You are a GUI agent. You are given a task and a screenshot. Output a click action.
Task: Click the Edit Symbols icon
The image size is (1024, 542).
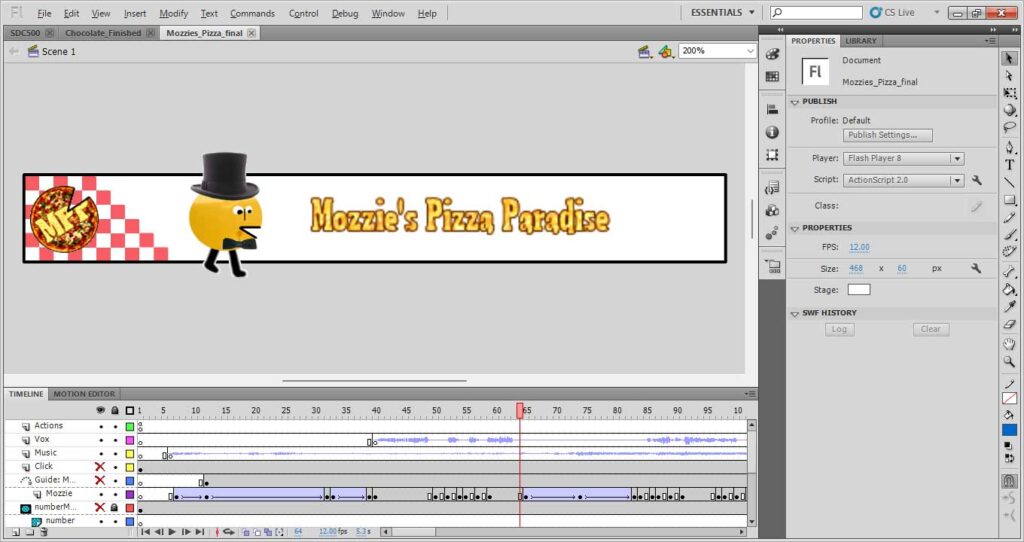(x=665, y=52)
